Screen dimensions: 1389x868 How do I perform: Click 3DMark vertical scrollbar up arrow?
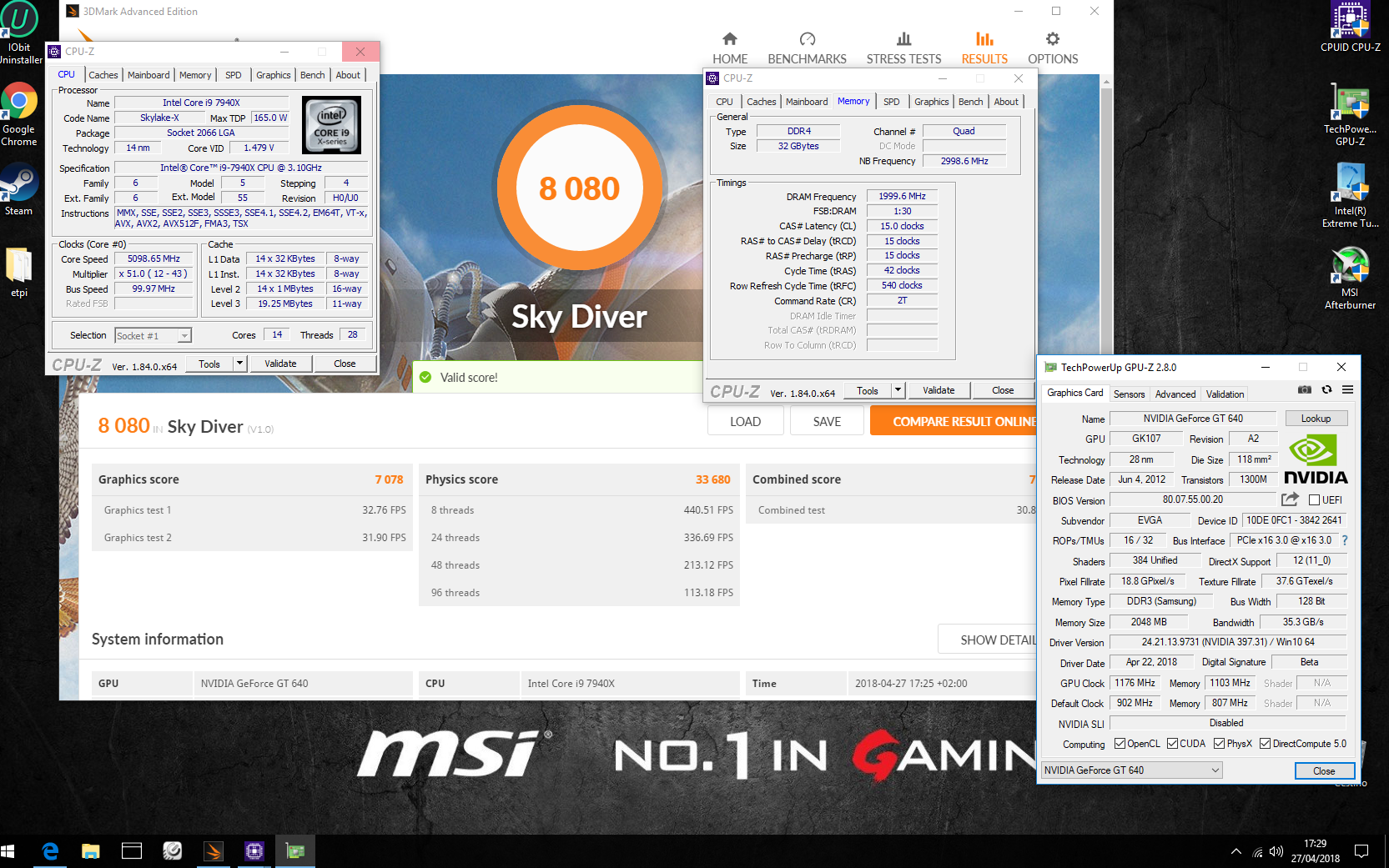pos(1106,82)
